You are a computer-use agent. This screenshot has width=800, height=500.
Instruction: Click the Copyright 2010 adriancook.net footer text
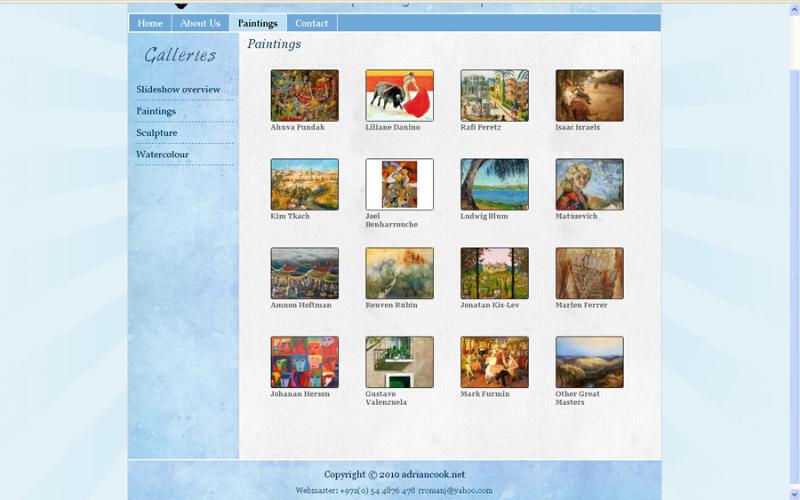pos(394,474)
